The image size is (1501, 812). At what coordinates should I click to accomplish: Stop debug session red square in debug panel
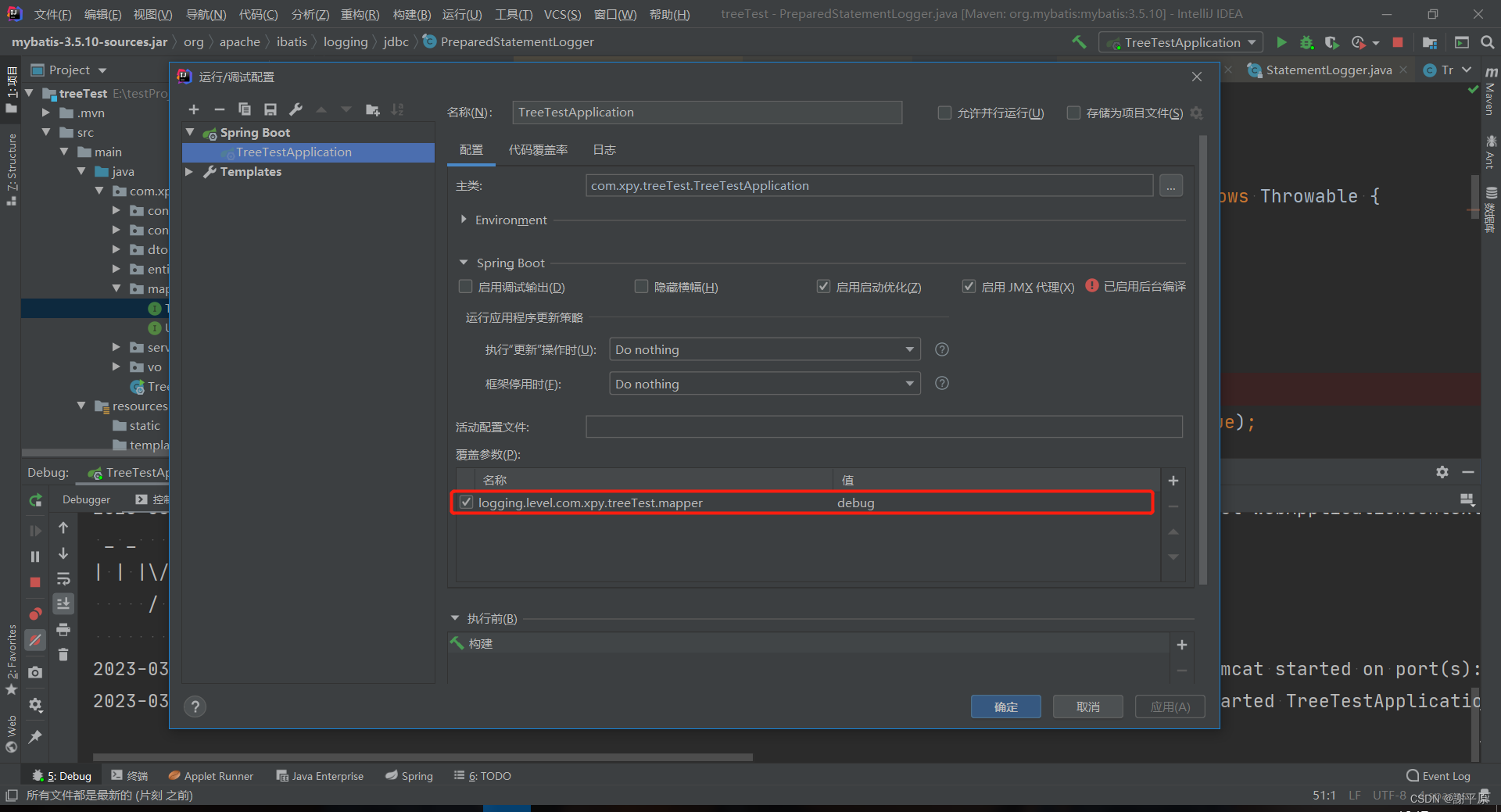tap(35, 582)
